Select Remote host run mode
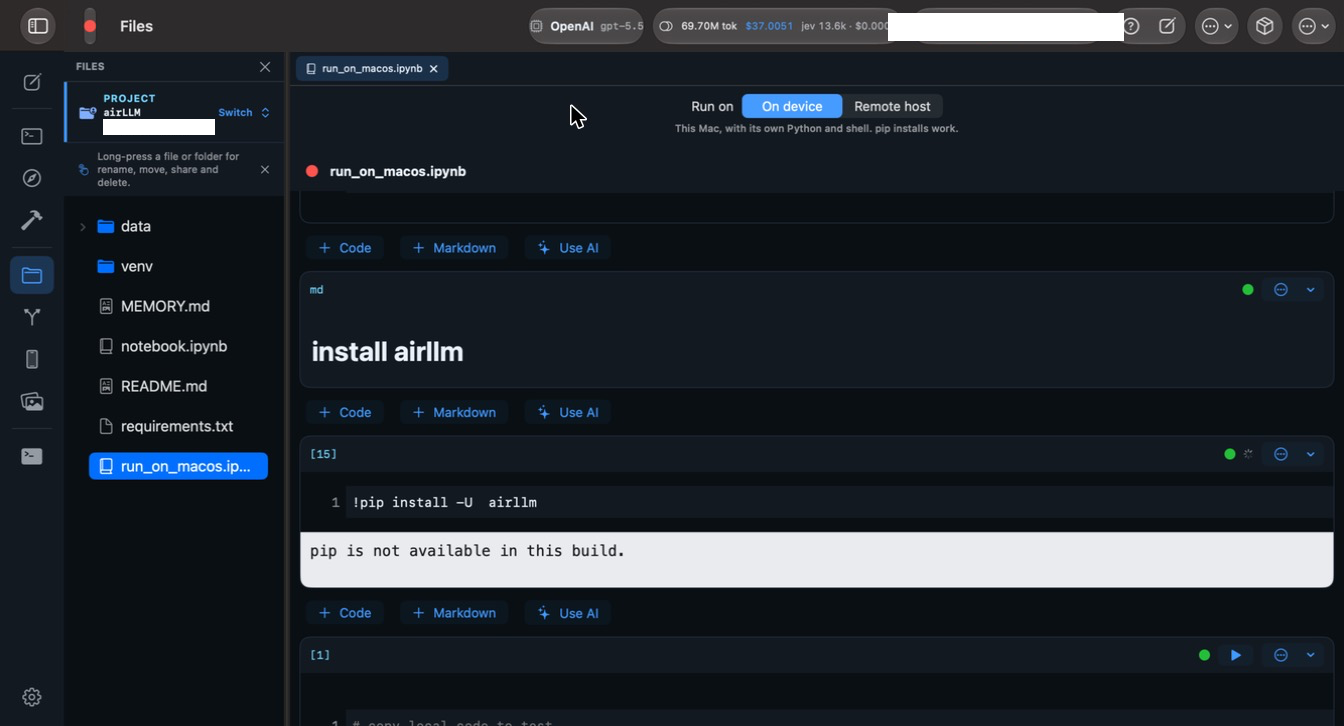The image size is (1344, 726). coord(892,106)
